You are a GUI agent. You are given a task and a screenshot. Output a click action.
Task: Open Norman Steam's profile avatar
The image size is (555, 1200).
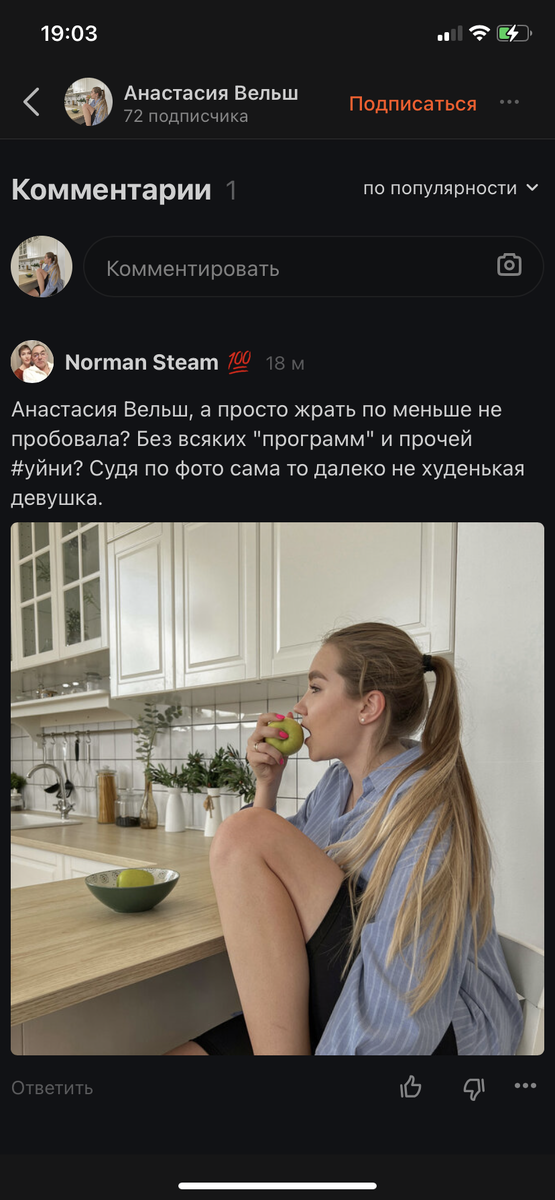coord(32,362)
